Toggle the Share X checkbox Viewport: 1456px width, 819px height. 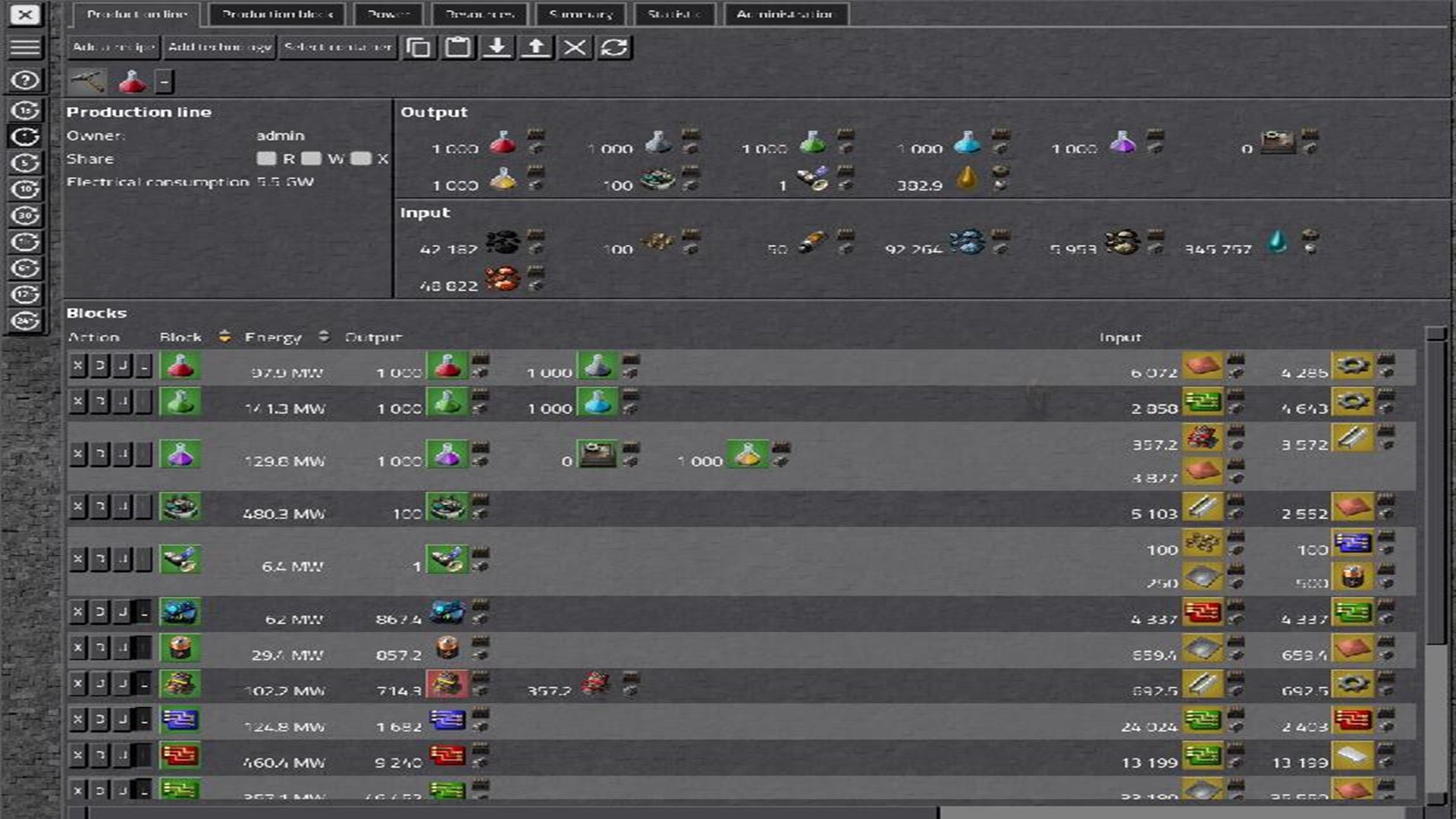[361, 158]
